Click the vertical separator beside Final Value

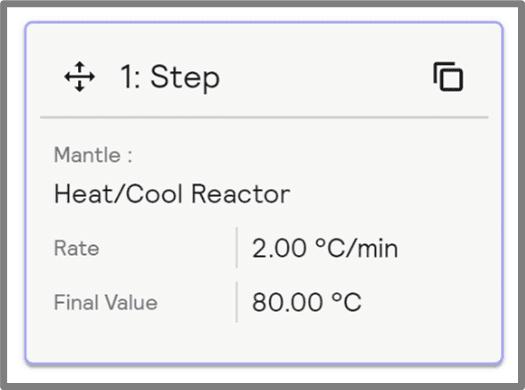pos(237,302)
